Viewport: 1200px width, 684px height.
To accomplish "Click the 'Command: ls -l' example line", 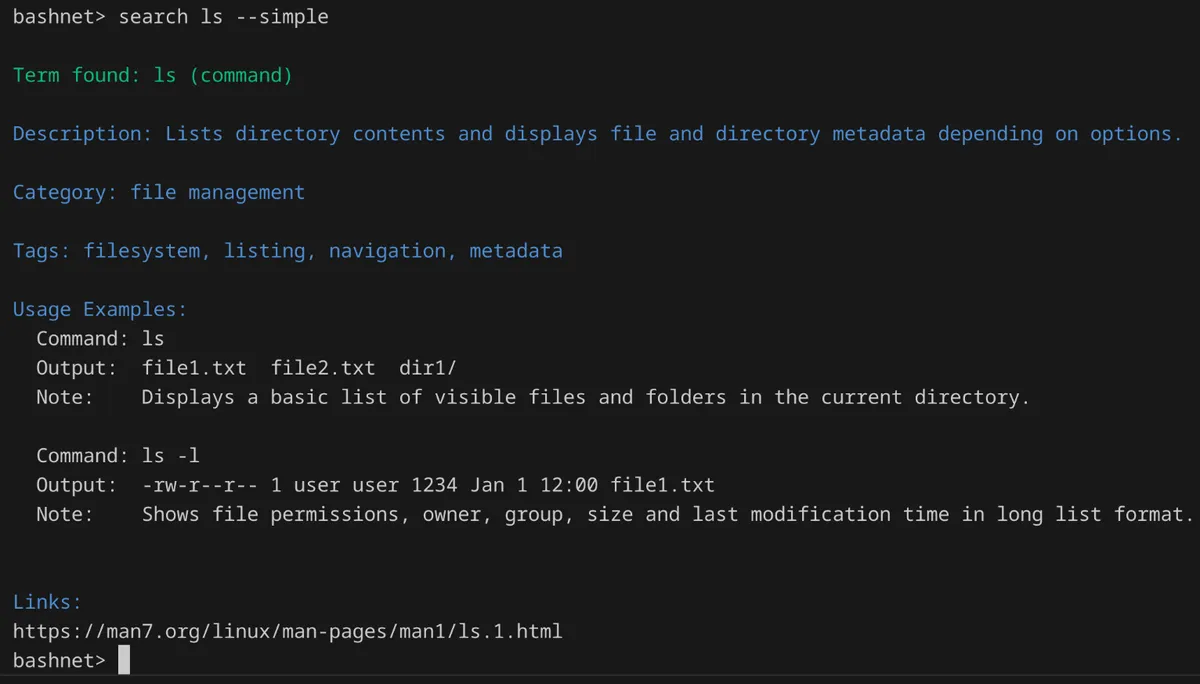I will [x=118, y=456].
